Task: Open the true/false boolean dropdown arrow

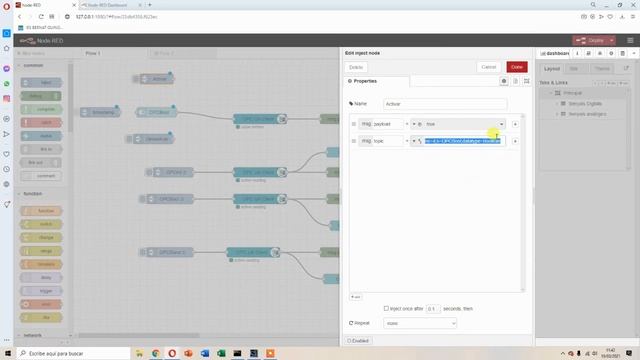Action: pyautogui.click(x=501, y=124)
